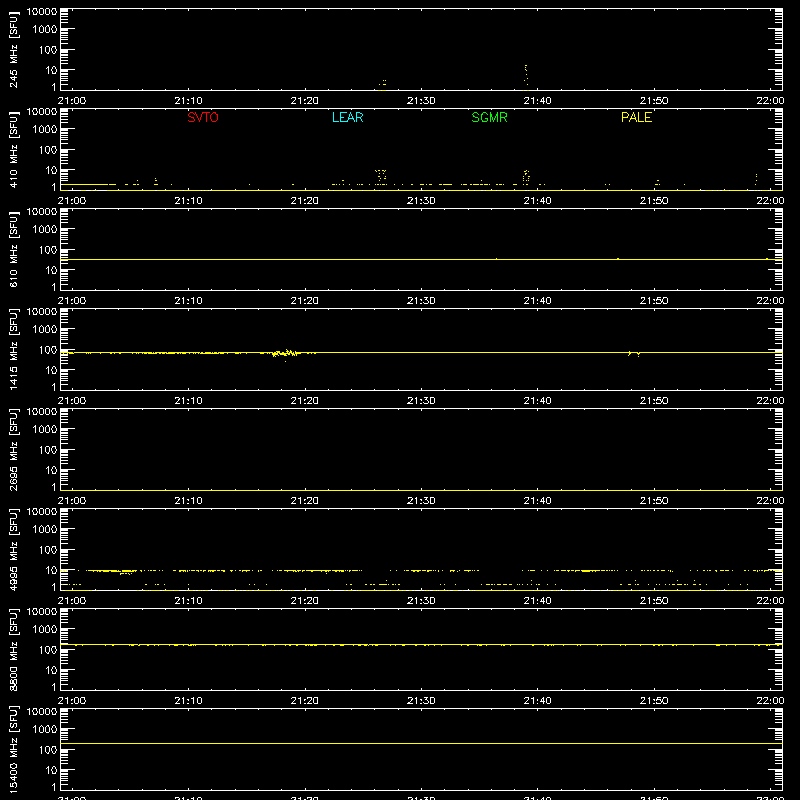Click the 100 tick label on the 610 MHz plot
This screenshot has width=800, height=800.
click(x=48, y=250)
